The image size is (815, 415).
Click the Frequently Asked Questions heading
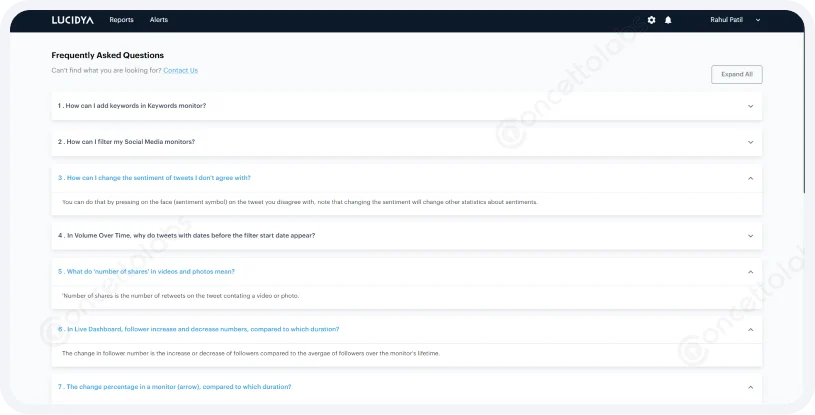click(x=108, y=55)
